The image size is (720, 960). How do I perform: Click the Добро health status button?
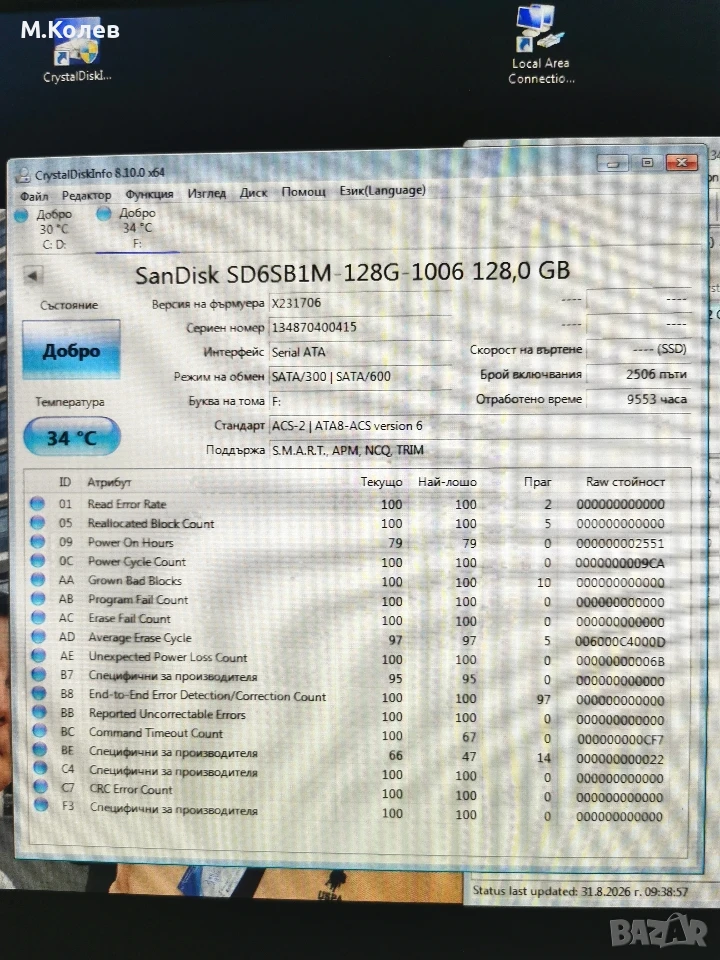pos(71,350)
